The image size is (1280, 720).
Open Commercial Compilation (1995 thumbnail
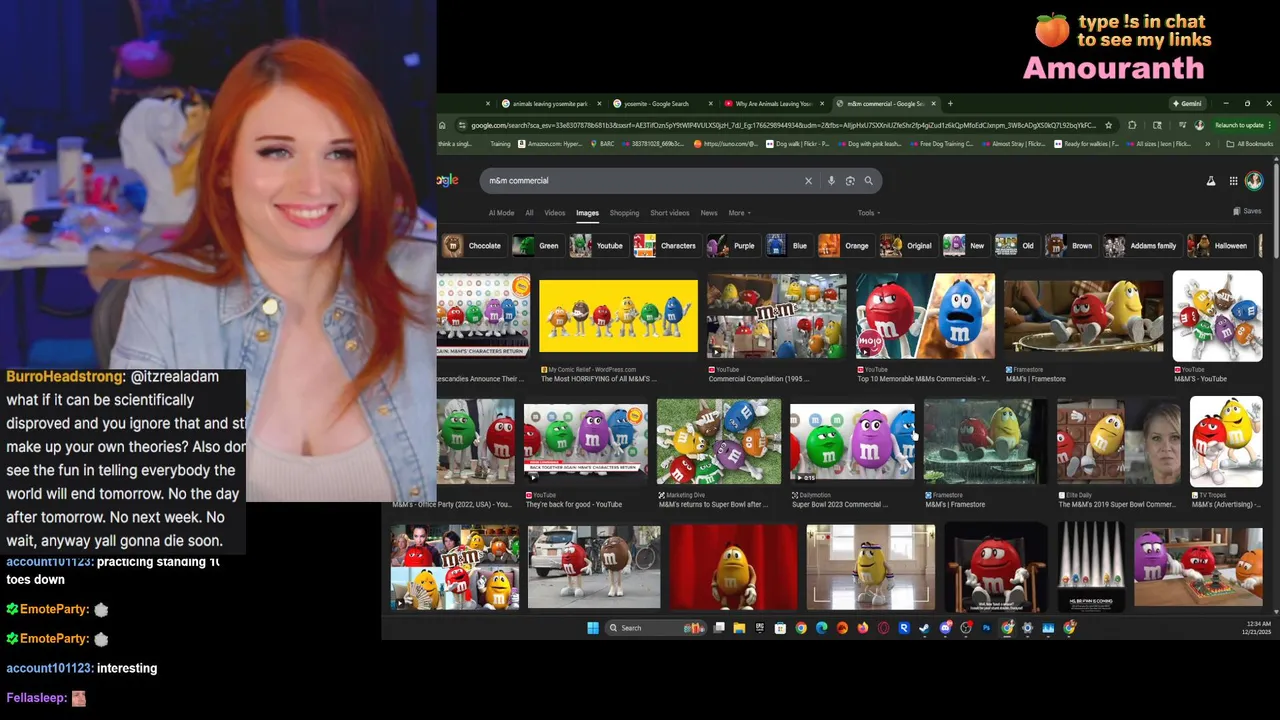pyautogui.click(x=776, y=316)
